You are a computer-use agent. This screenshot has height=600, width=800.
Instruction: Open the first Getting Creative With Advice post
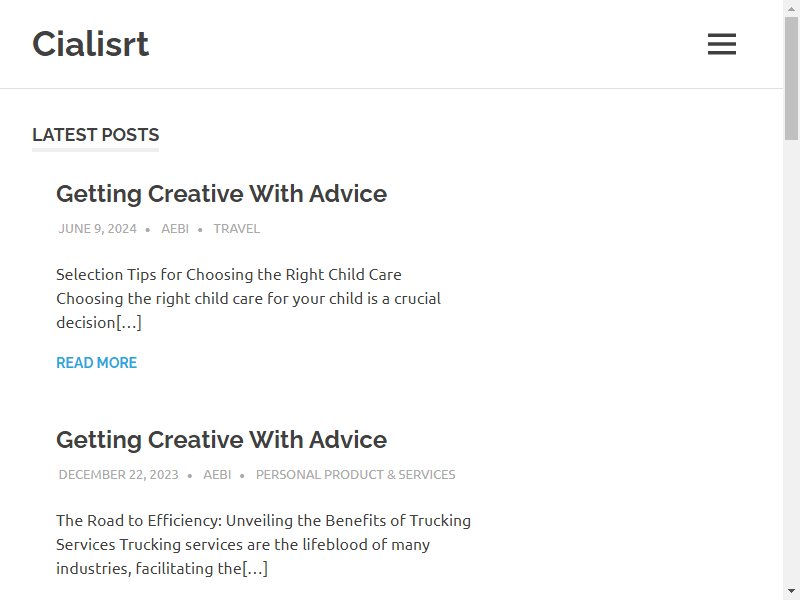click(x=221, y=194)
